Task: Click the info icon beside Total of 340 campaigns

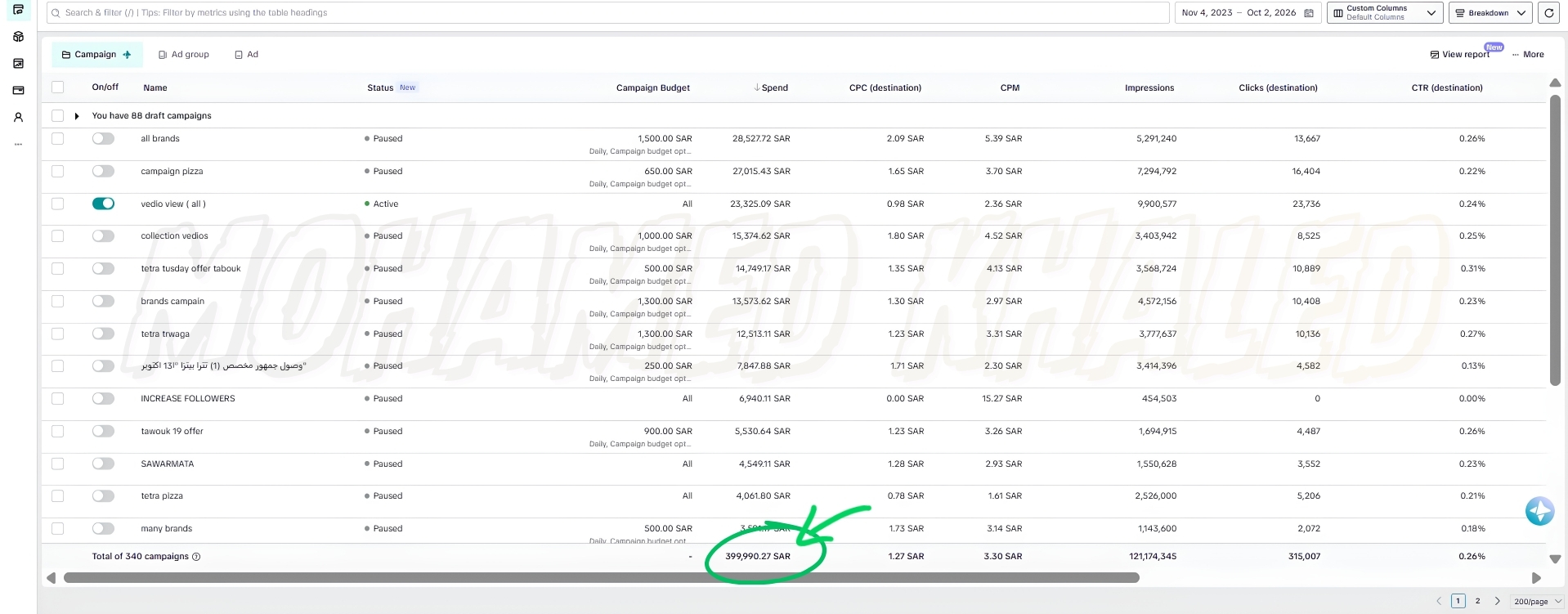Action: pos(196,557)
